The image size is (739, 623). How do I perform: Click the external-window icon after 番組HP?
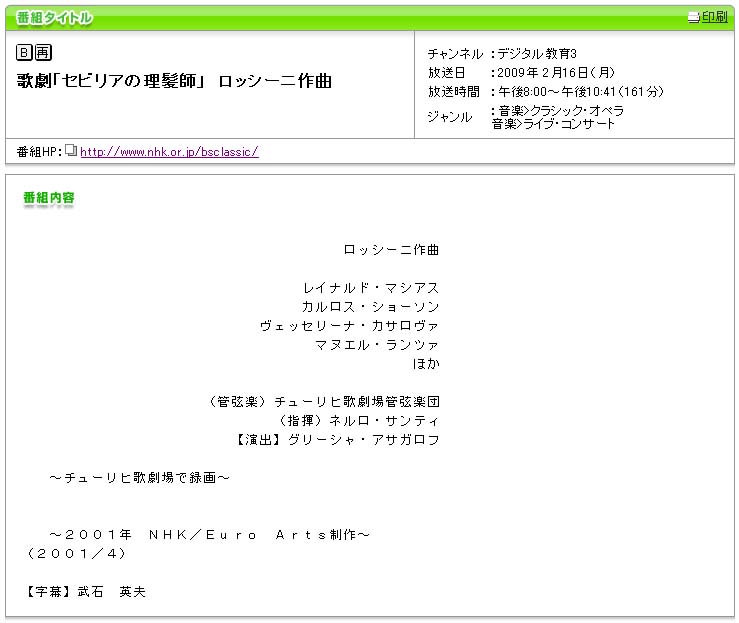[x=71, y=150]
